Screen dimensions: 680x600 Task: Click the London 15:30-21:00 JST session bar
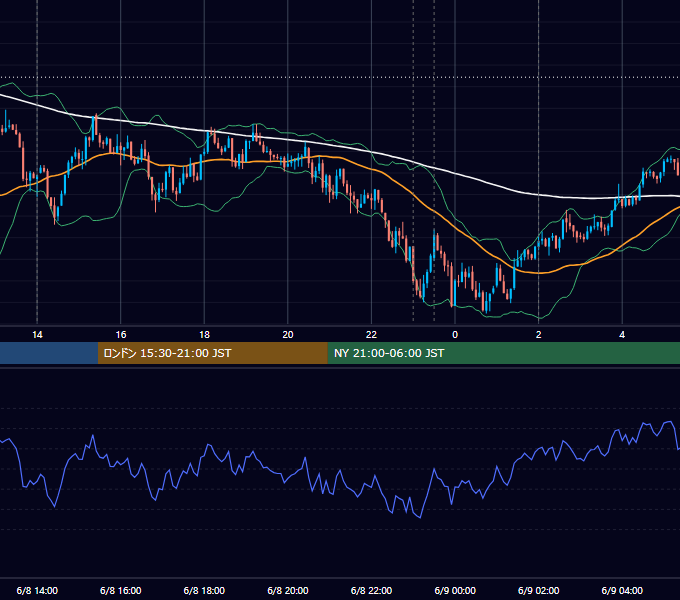click(x=212, y=353)
